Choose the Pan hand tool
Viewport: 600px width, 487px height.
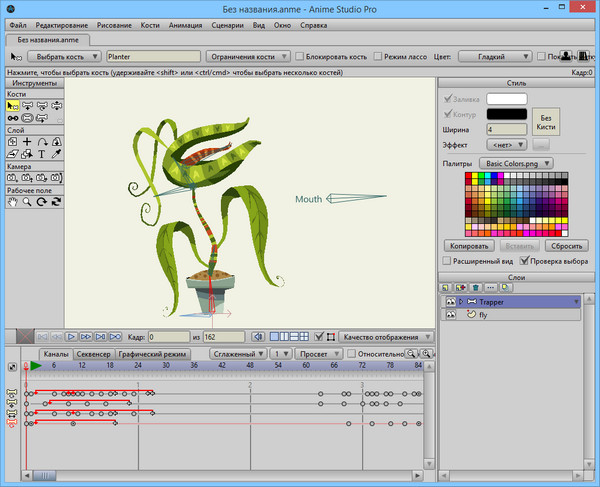(12, 201)
